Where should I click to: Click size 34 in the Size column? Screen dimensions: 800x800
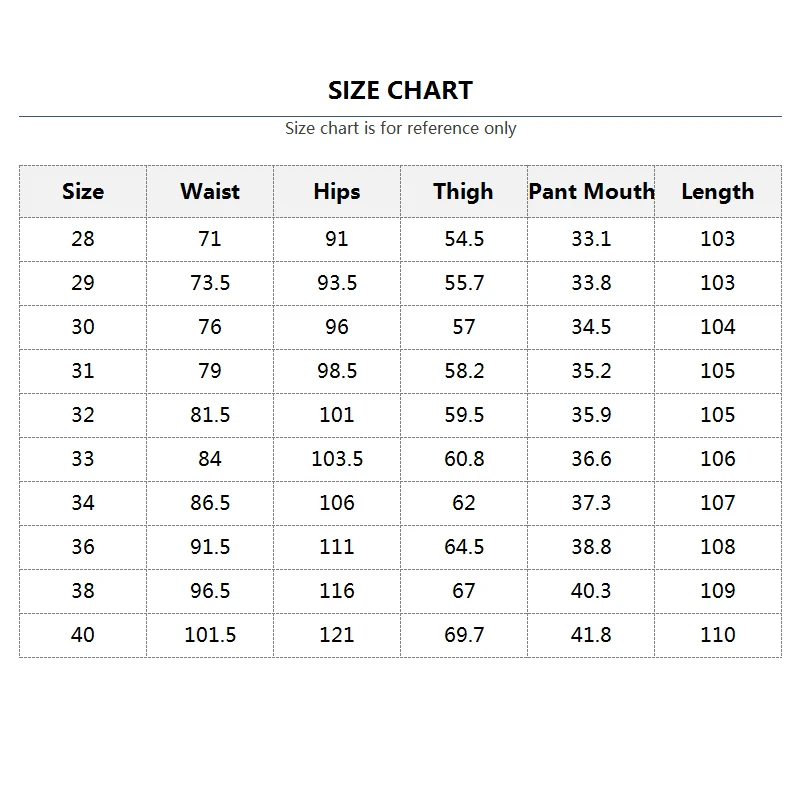pos(83,503)
